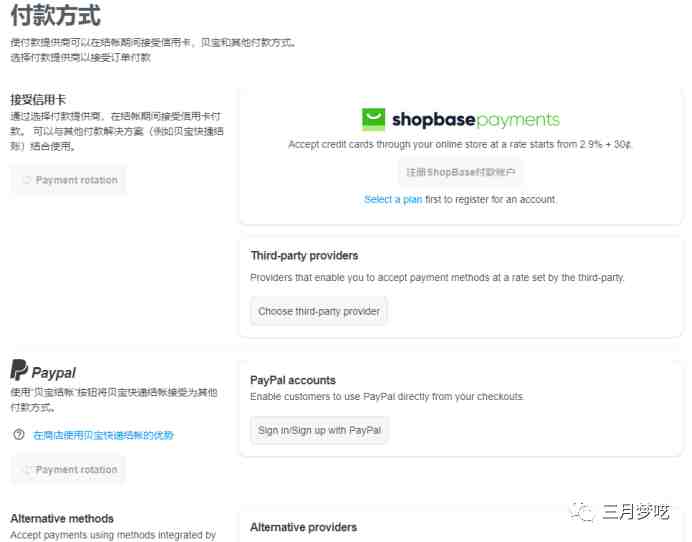The image size is (692, 542).
Task: Click the Paypal wordmark beside the logo
Action: tap(54, 373)
